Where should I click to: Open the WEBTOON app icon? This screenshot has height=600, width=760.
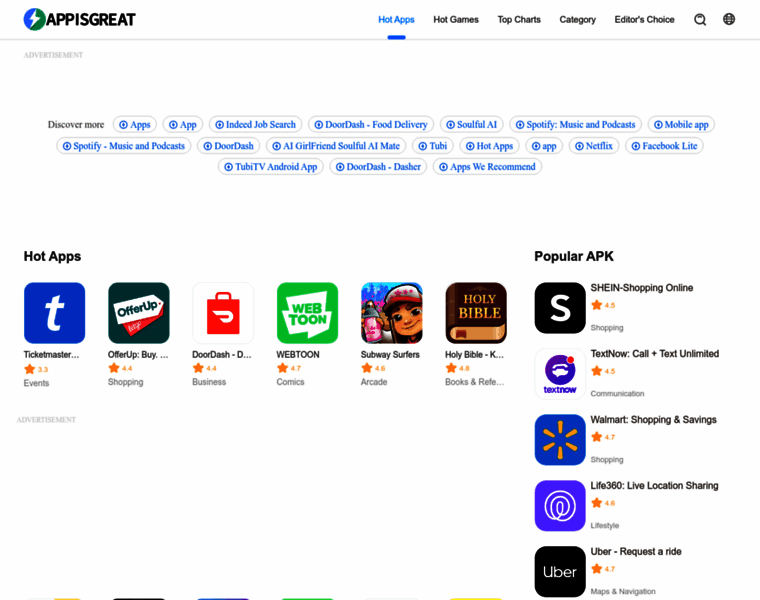pyautogui.click(x=307, y=313)
